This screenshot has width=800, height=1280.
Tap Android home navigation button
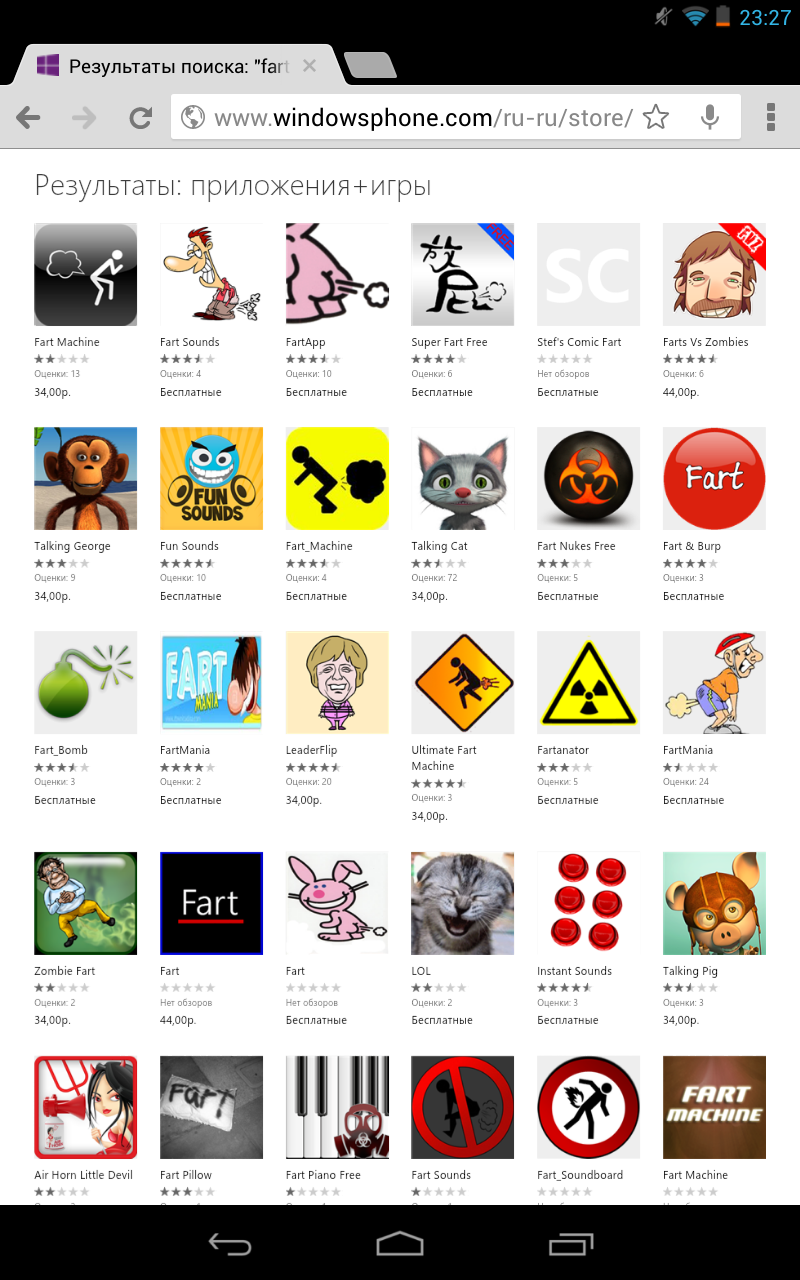pos(400,1243)
